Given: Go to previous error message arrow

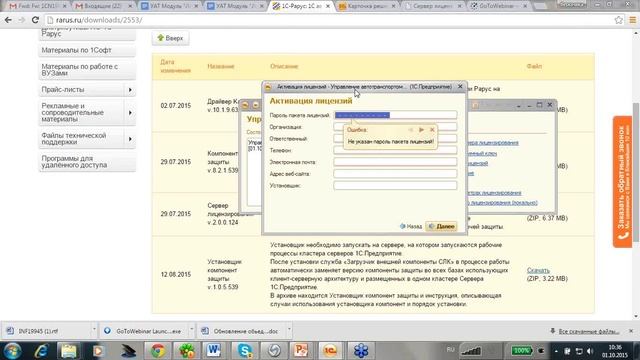Looking at the screenshot, I should pyautogui.click(x=411, y=130).
